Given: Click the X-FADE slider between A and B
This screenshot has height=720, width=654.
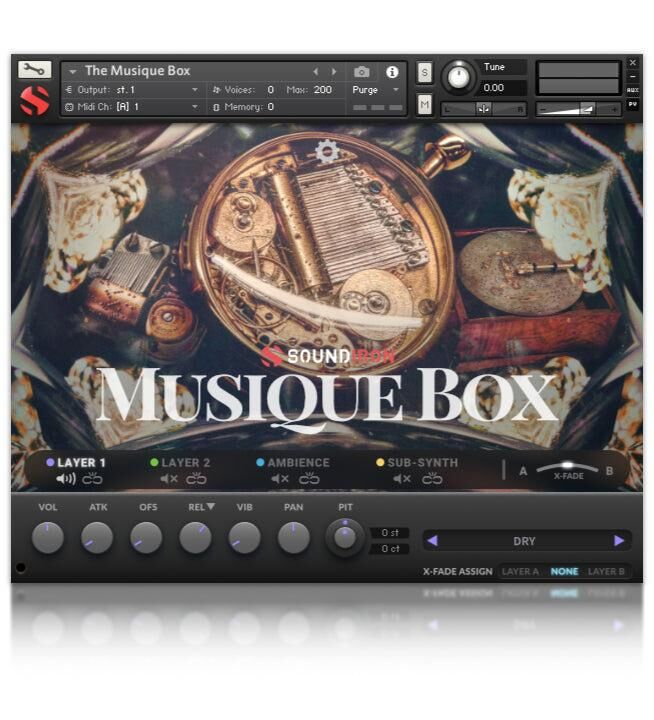Looking at the screenshot, I should [x=567, y=468].
